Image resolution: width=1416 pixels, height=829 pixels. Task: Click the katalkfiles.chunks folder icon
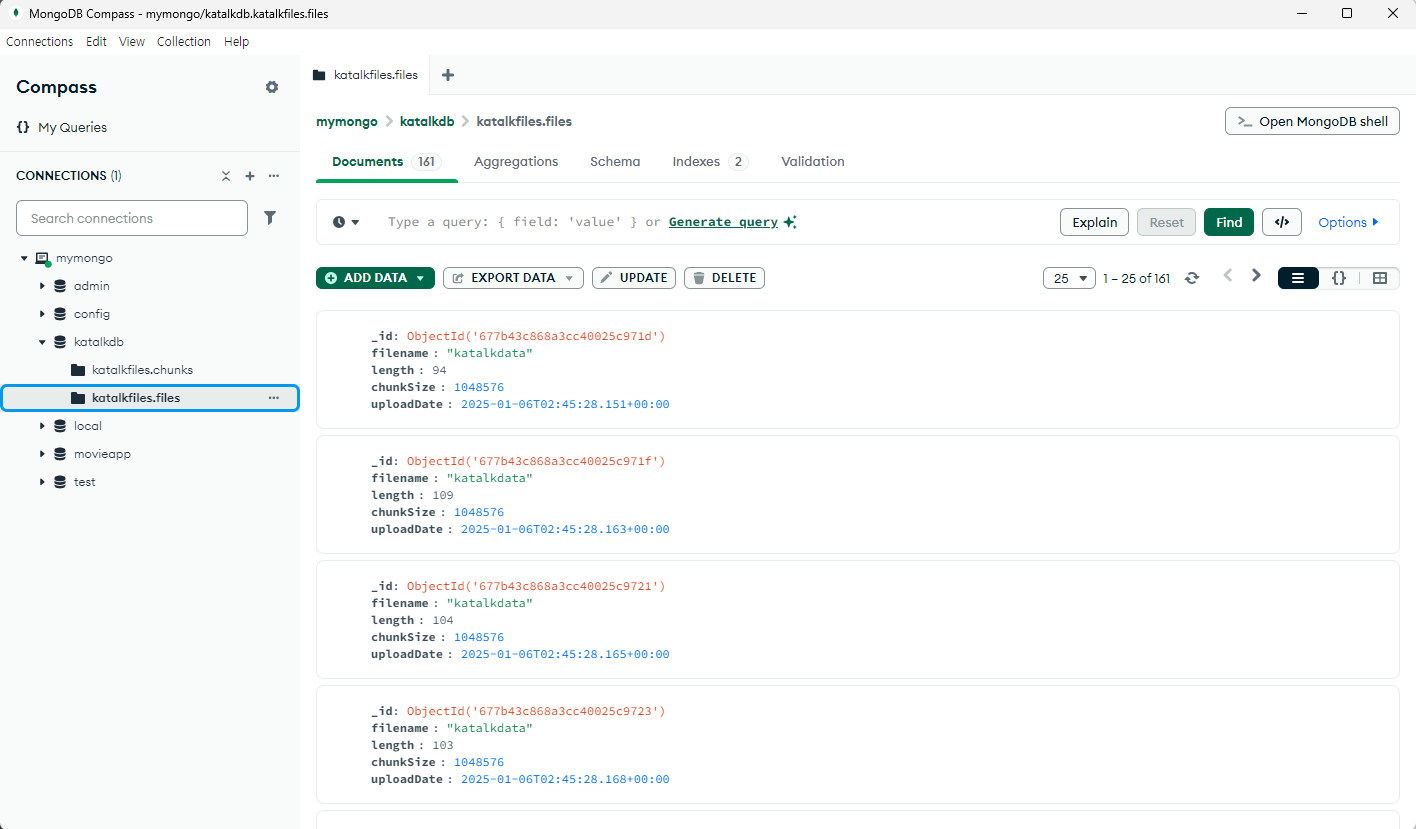click(78, 370)
